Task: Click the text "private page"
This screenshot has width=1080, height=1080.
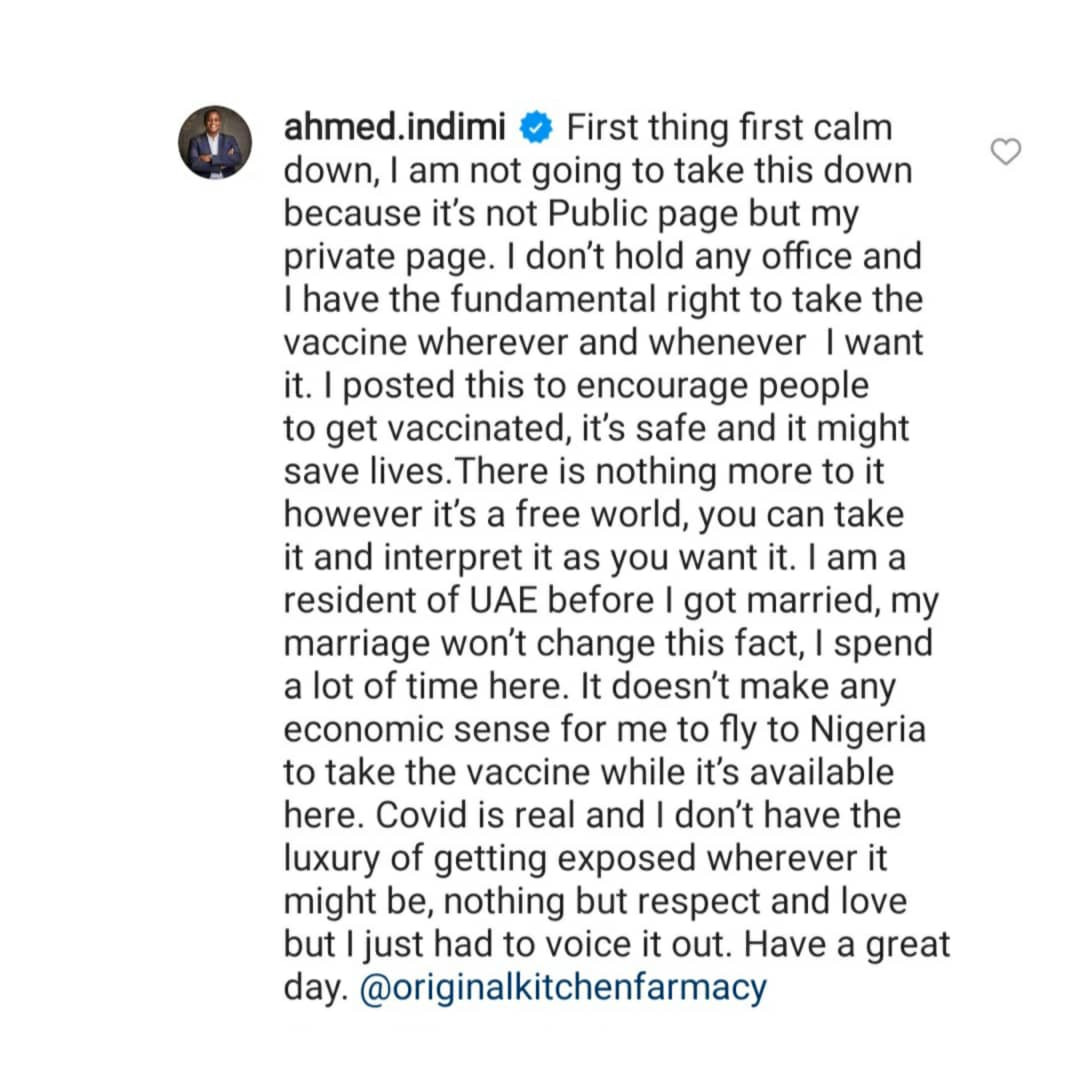Action: click(384, 257)
